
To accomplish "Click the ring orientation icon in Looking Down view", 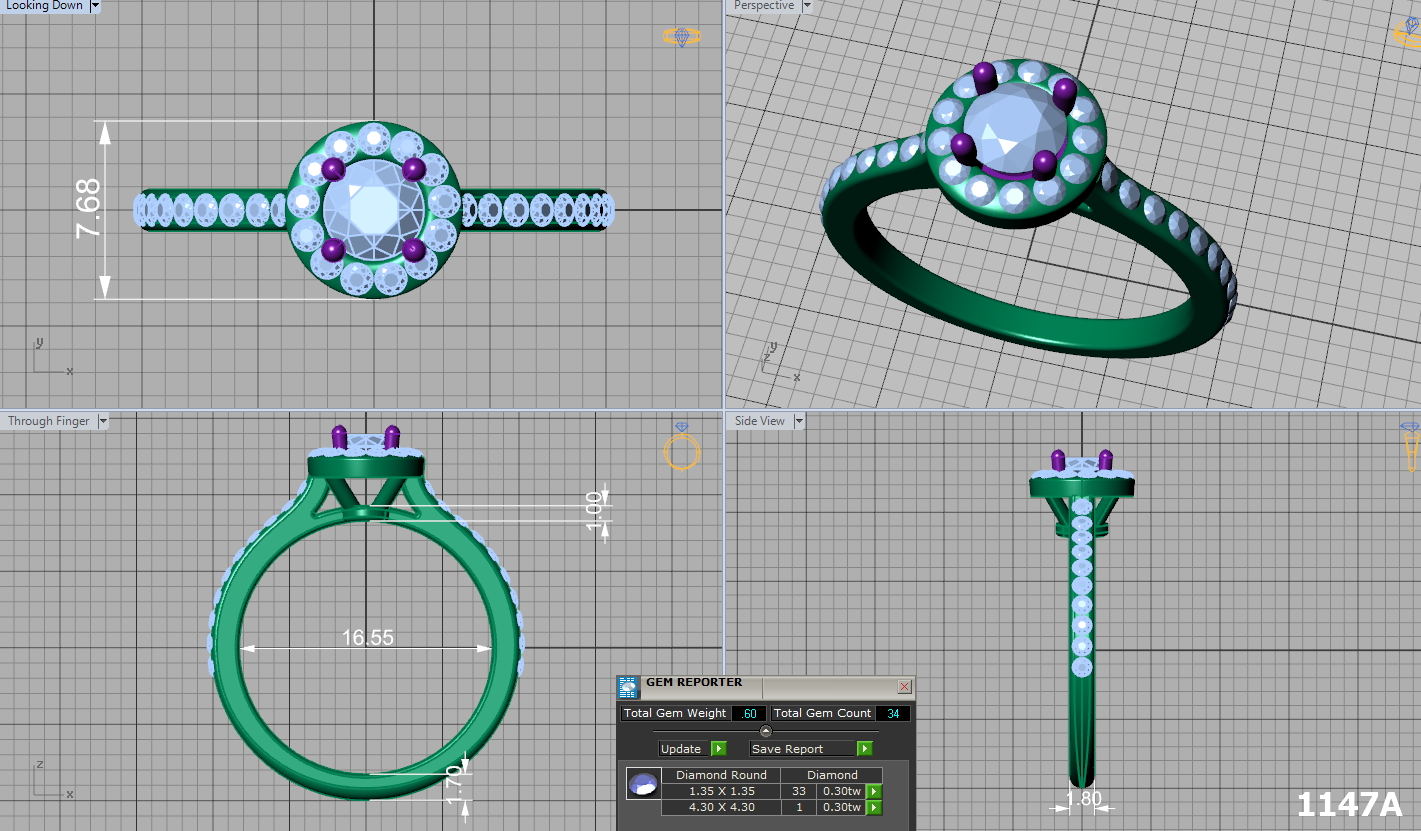I will [x=681, y=37].
